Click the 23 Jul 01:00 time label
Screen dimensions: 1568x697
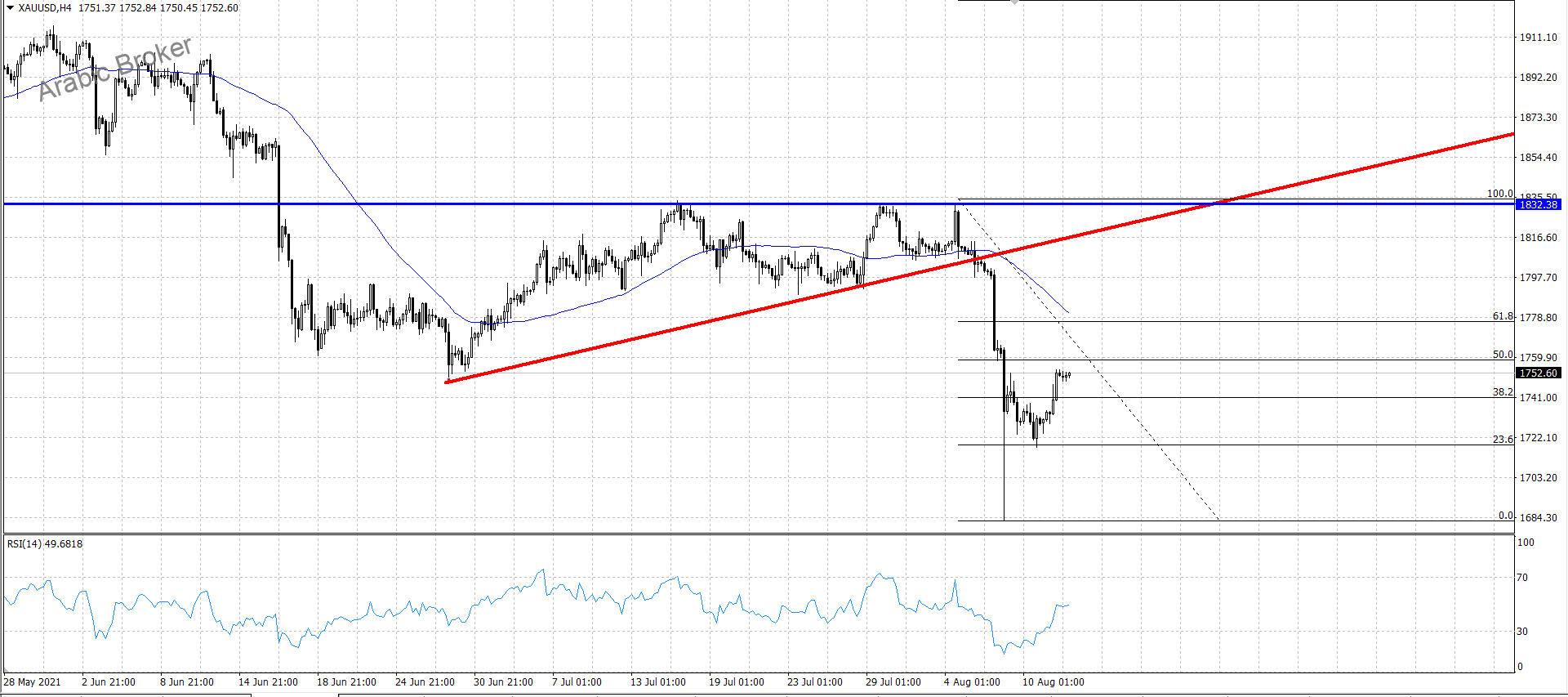[815, 682]
